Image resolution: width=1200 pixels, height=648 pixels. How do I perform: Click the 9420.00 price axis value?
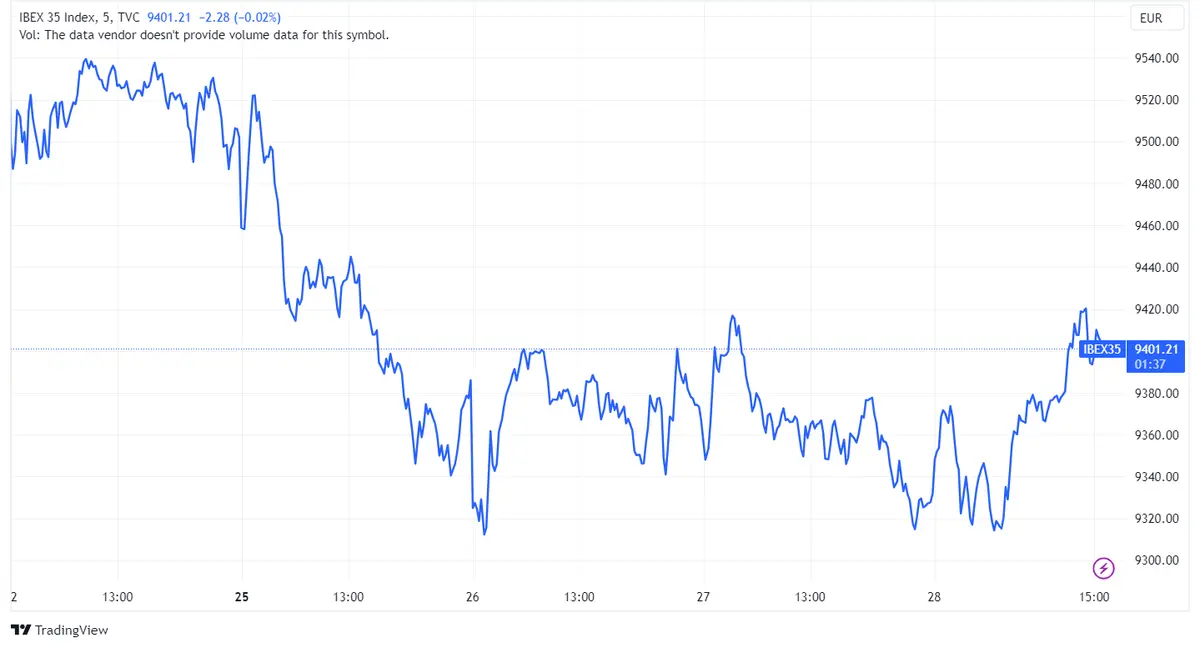[x=1155, y=309]
